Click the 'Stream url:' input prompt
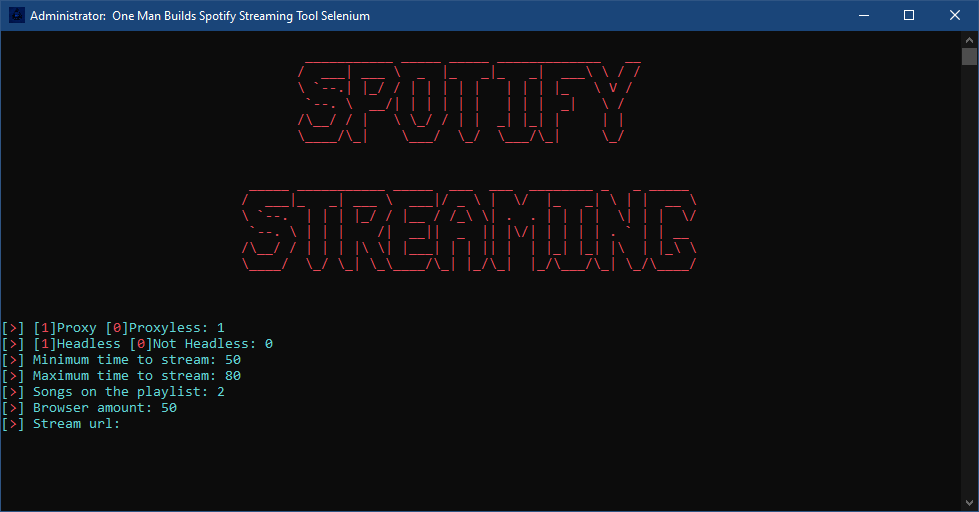The height and width of the screenshot is (512, 979). tap(61, 424)
